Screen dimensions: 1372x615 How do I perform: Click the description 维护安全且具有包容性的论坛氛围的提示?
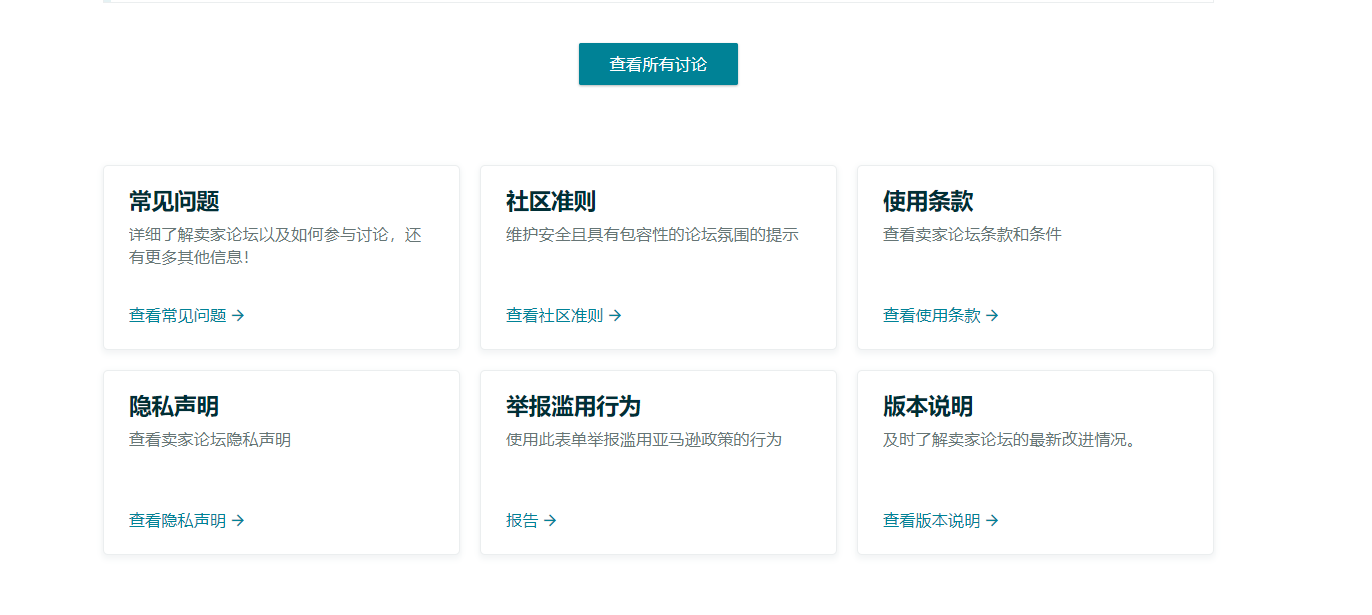pyautogui.click(x=652, y=235)
